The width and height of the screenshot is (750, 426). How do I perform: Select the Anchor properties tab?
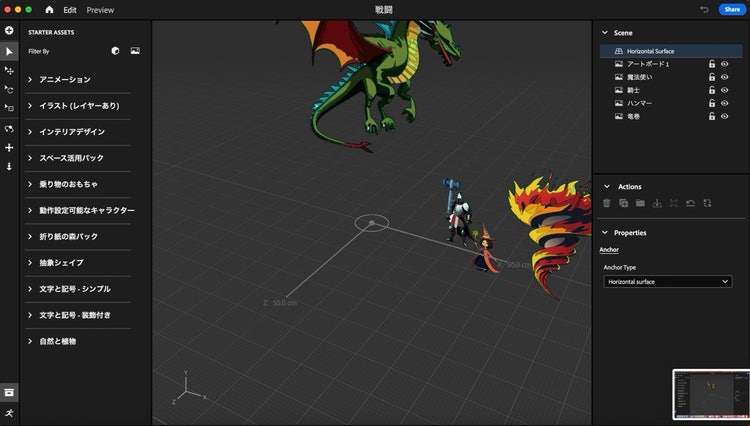click(x=609, y=250)
